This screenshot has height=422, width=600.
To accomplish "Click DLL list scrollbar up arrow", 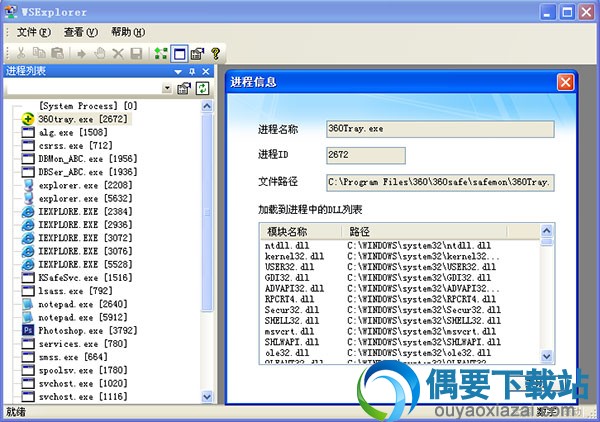I will 547,231.
